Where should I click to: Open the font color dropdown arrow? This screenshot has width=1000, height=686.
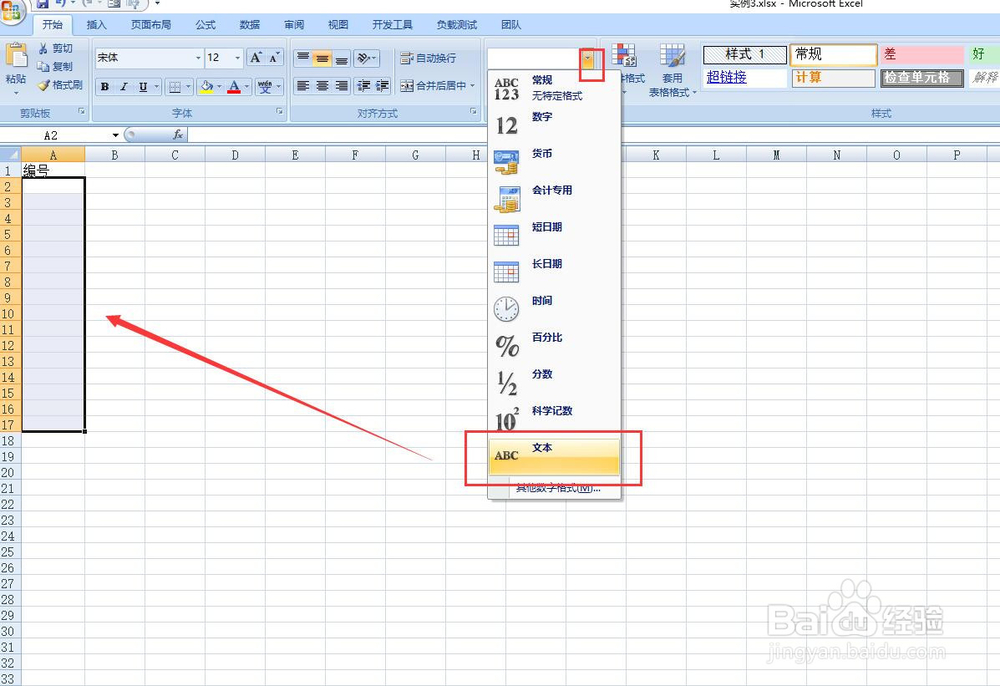coord(247,87)
